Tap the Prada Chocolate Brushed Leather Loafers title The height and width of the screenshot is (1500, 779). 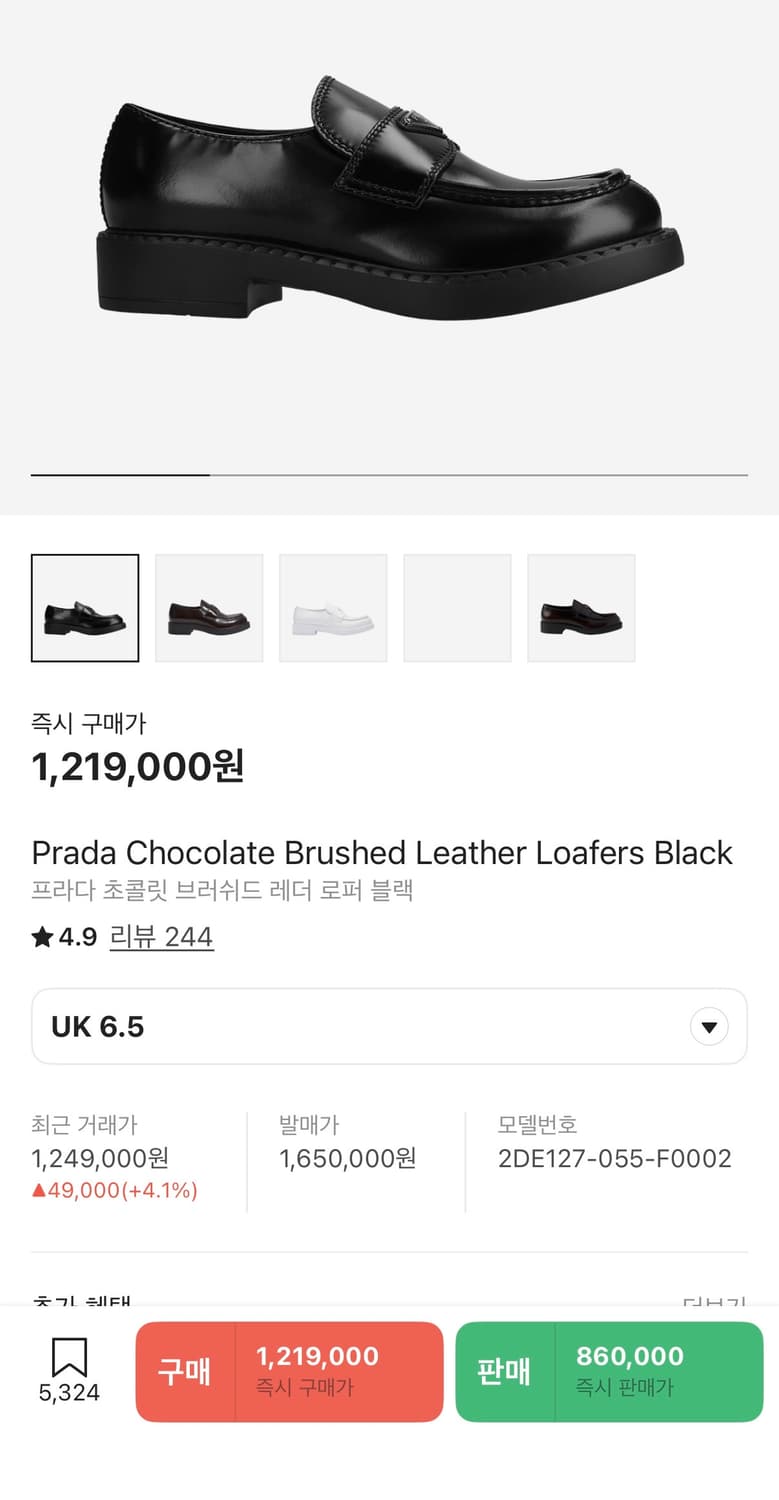pos(382,853)
